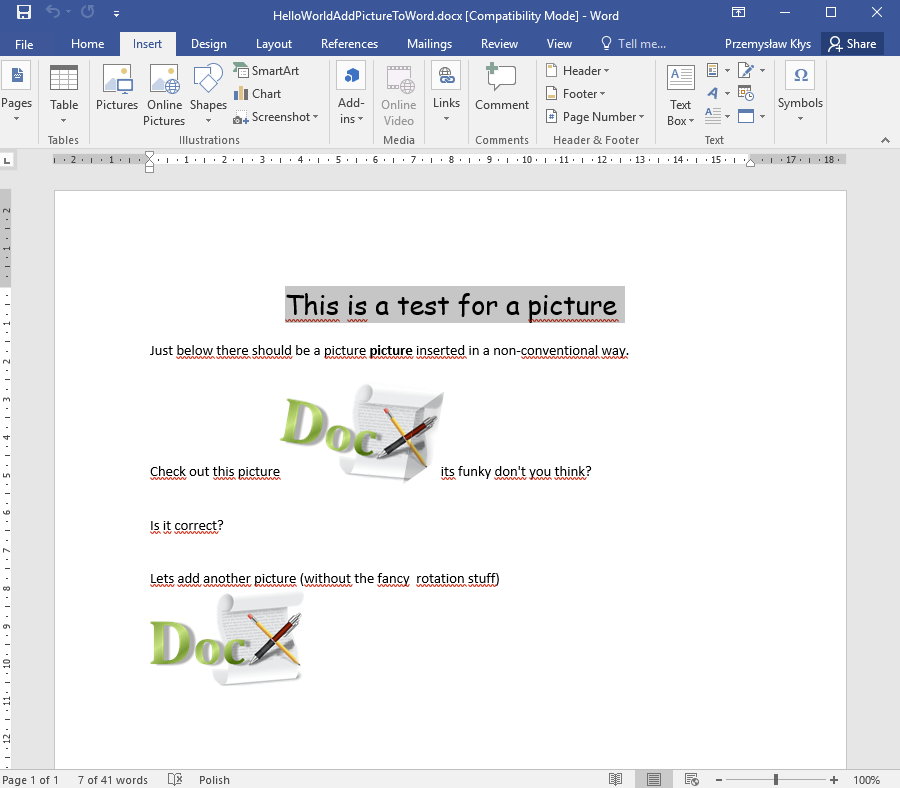Click the Chart button in Illustrations

[x=258, y=94]
